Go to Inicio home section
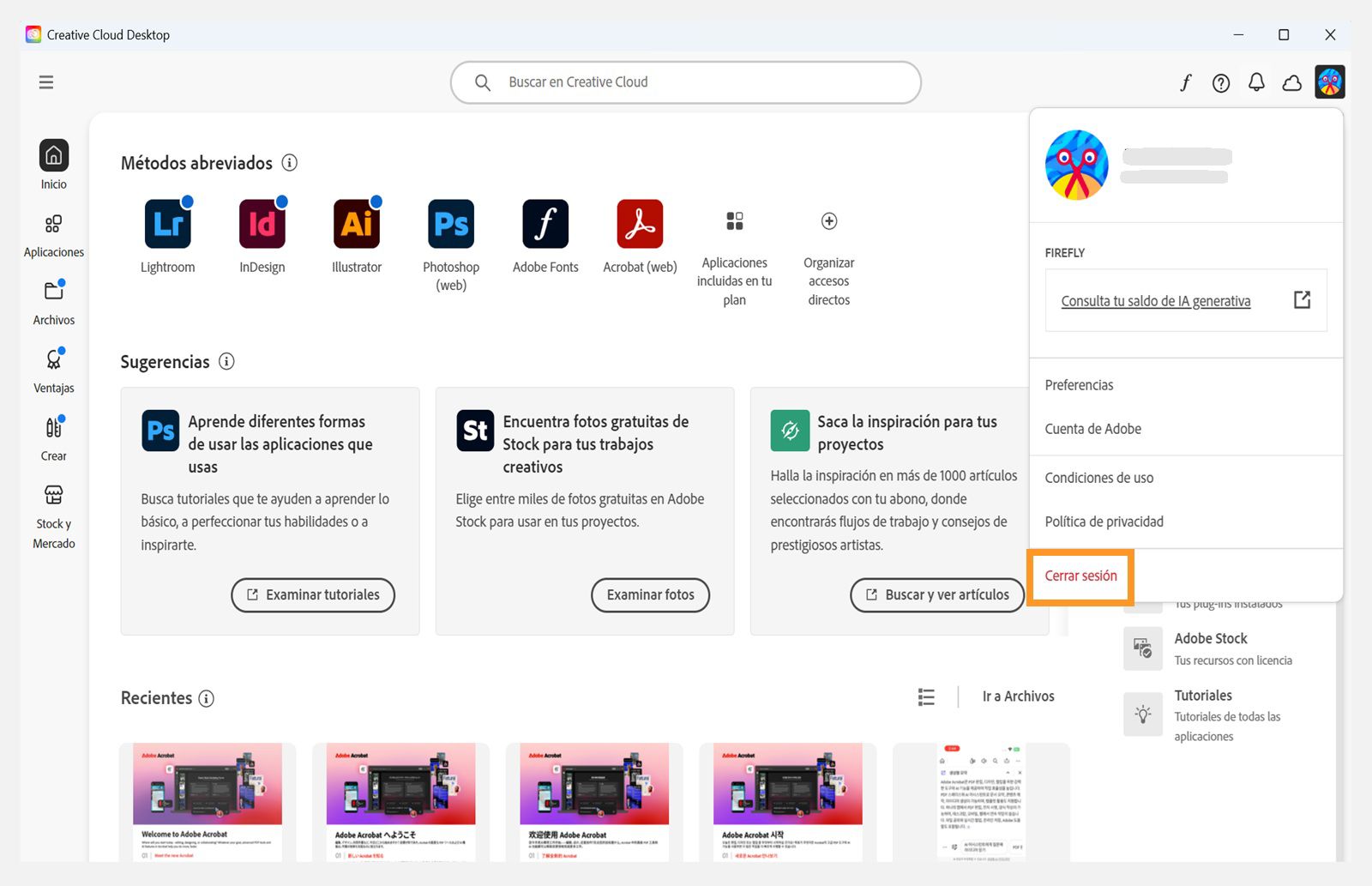Screen dimensions: 1372x886 [53, 165]
